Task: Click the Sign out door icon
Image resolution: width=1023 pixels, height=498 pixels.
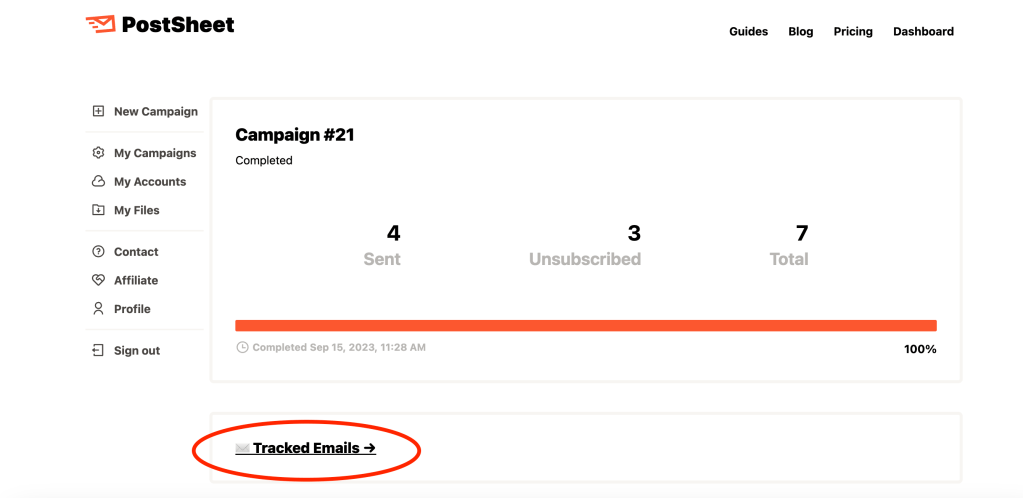Action: point(98,351)
